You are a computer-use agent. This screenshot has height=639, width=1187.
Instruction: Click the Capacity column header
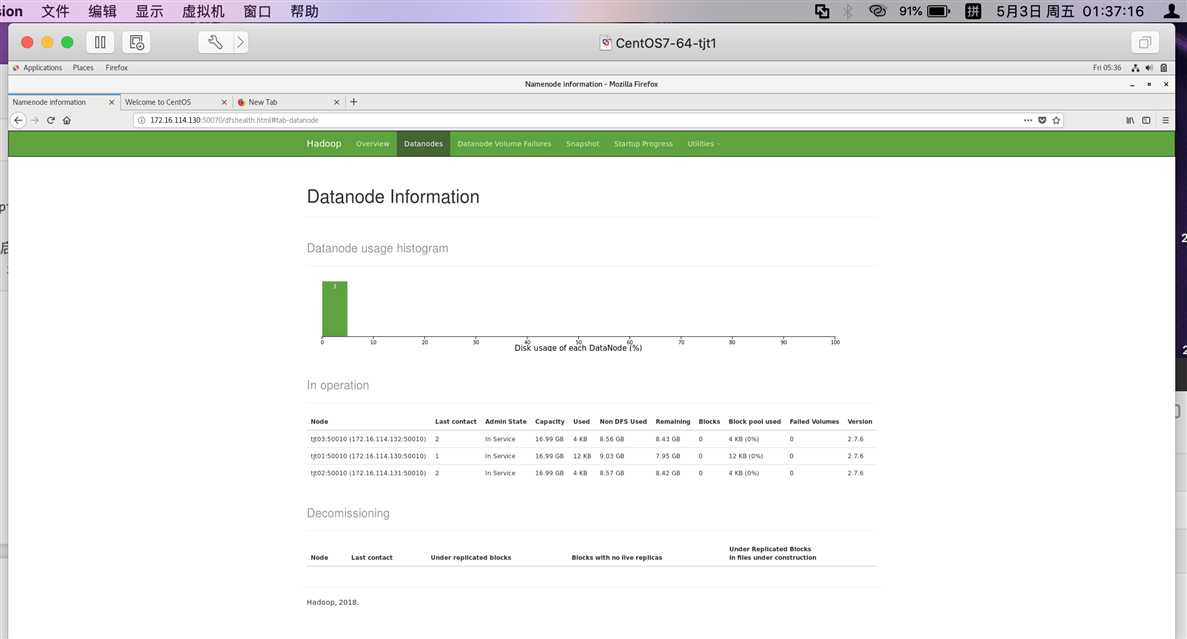[x=550, y=422]
